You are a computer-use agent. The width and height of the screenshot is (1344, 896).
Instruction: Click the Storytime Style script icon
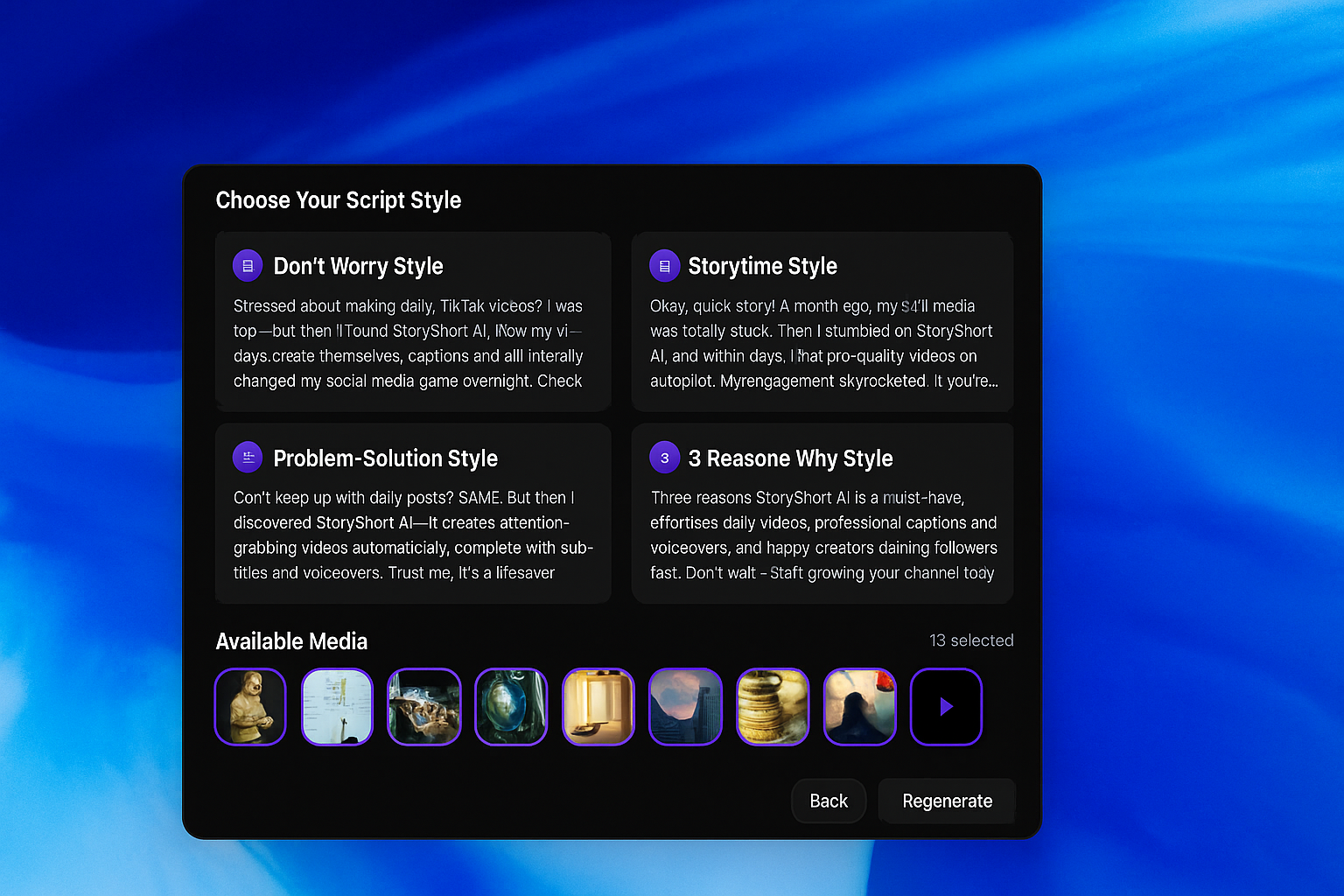click(664, 266)
